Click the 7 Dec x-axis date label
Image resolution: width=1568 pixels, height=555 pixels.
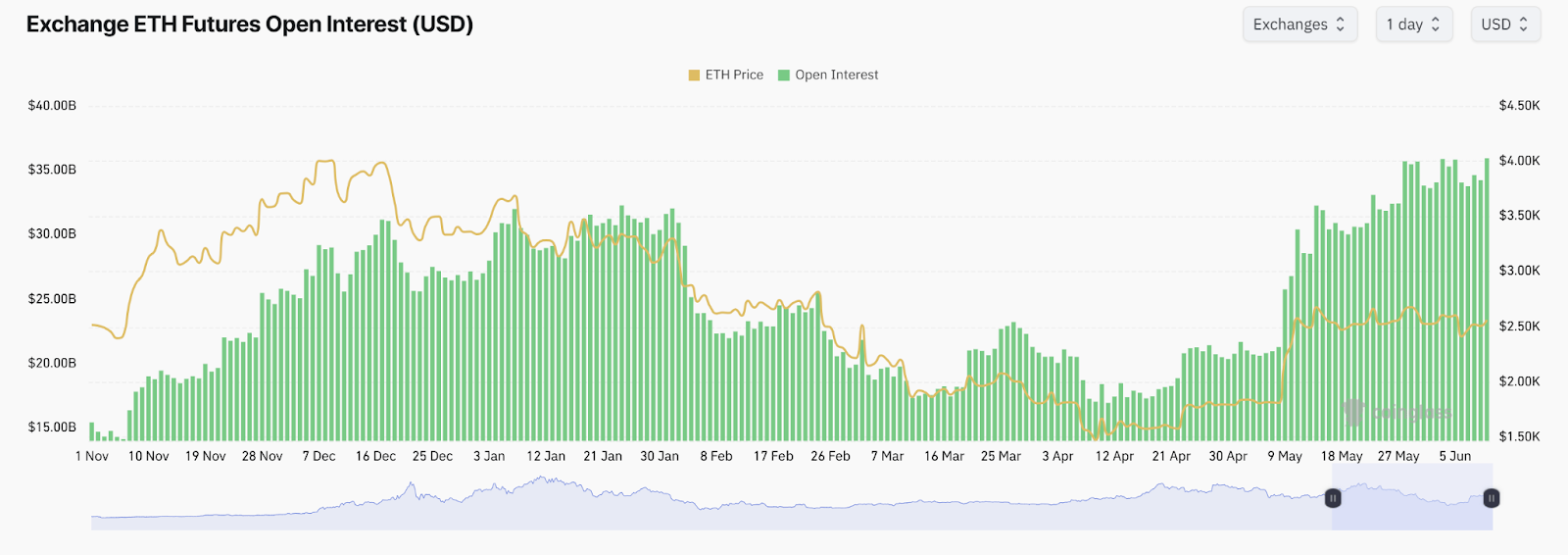click(318, 456)
